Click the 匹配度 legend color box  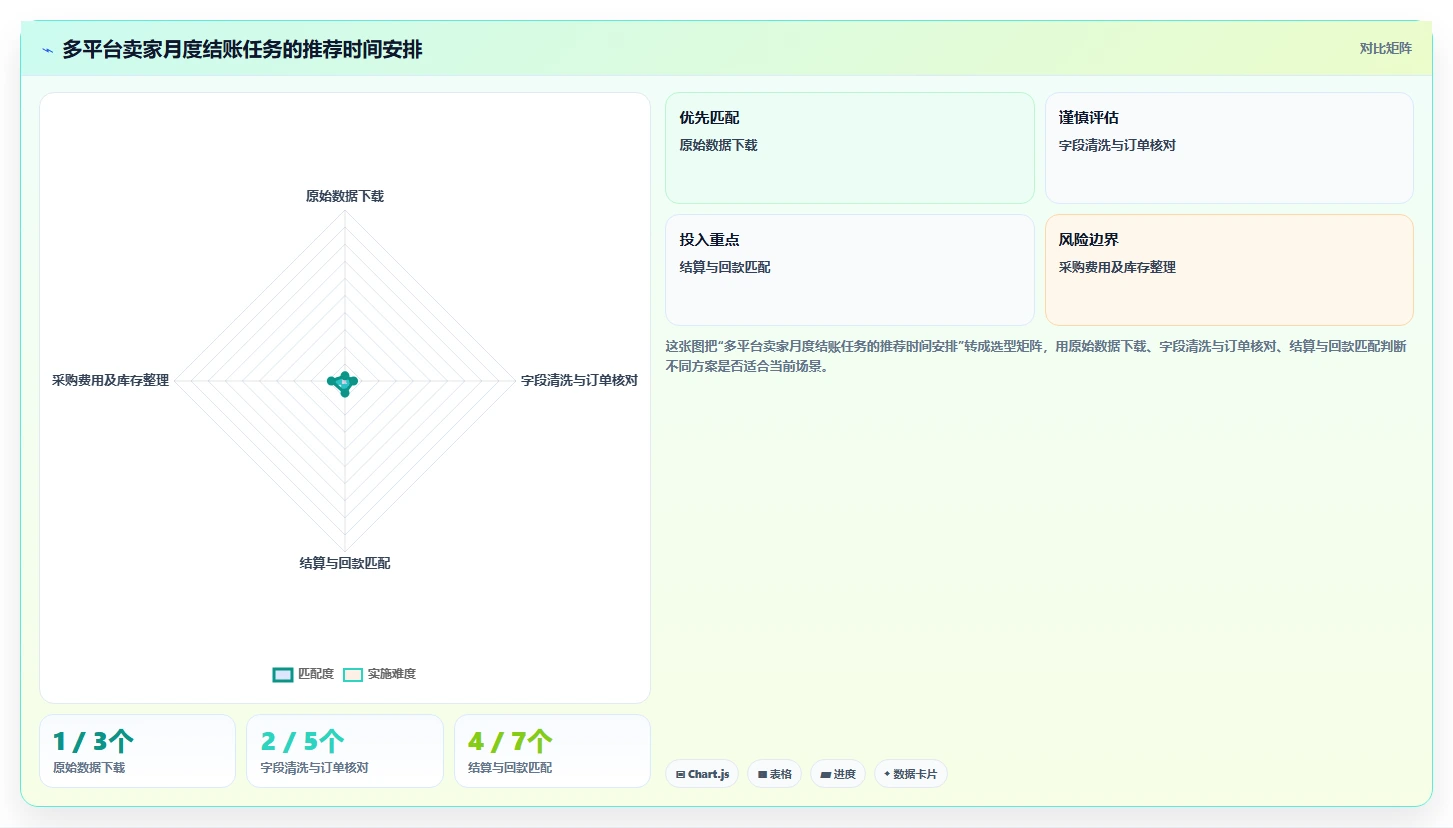pyautogui.click(x=283, y=674)
